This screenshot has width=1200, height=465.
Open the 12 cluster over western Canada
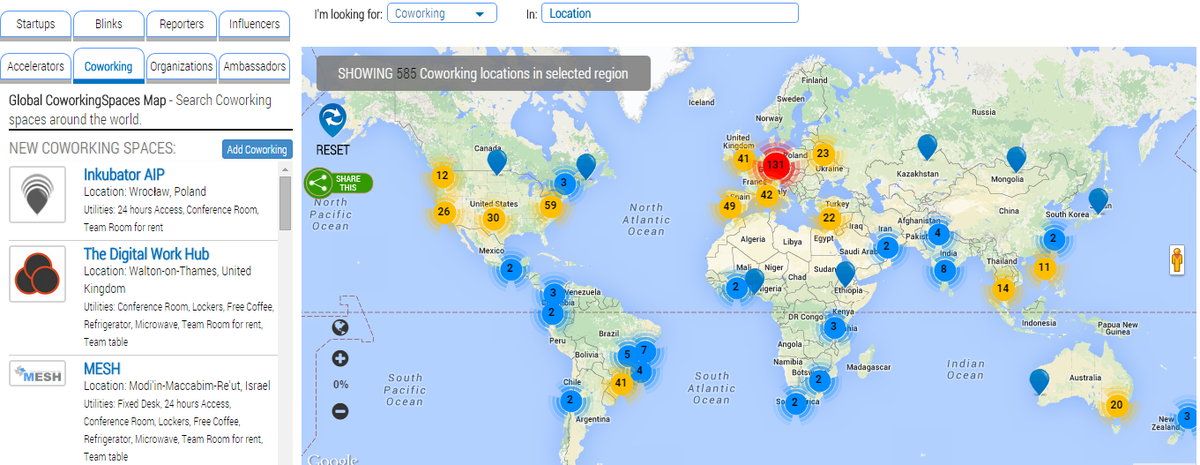click(x=442, y=176)
